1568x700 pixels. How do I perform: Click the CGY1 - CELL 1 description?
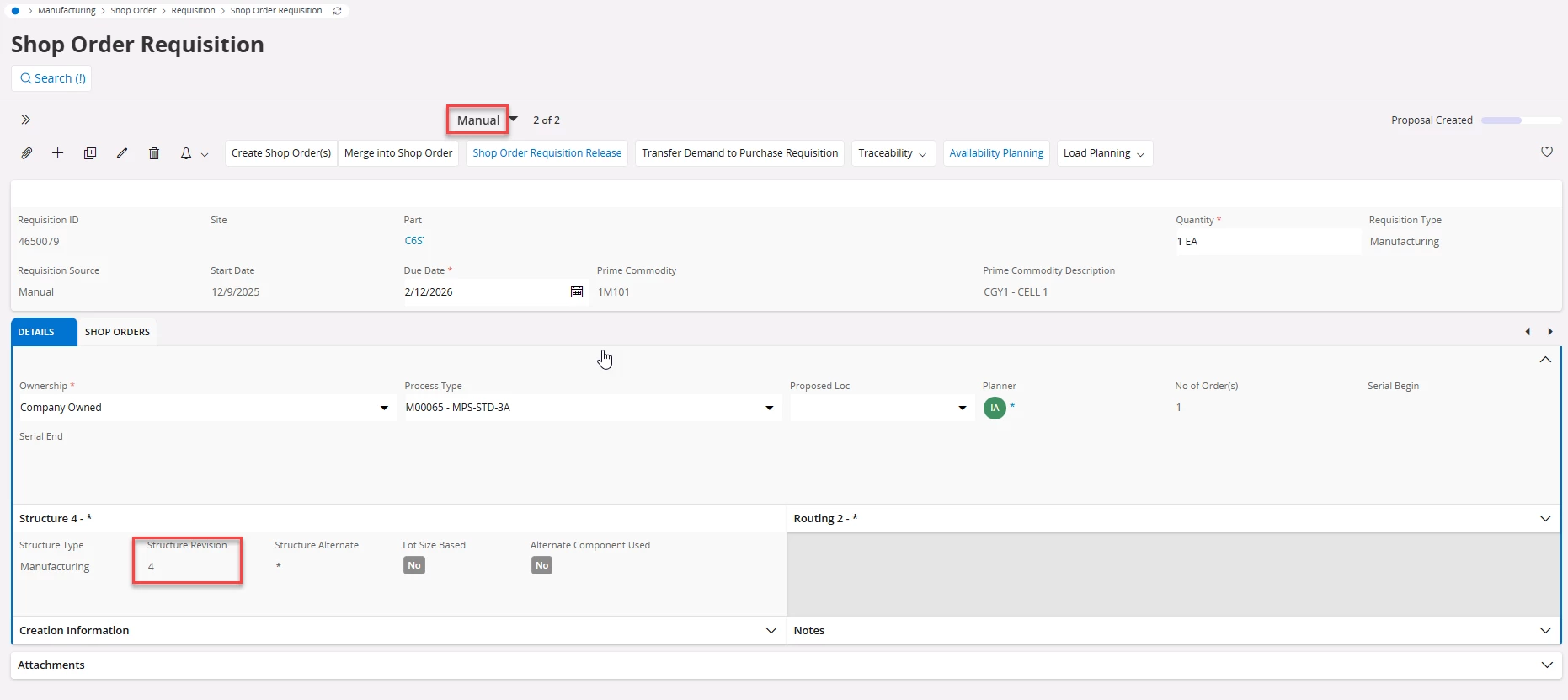(x=1016, y=292)
